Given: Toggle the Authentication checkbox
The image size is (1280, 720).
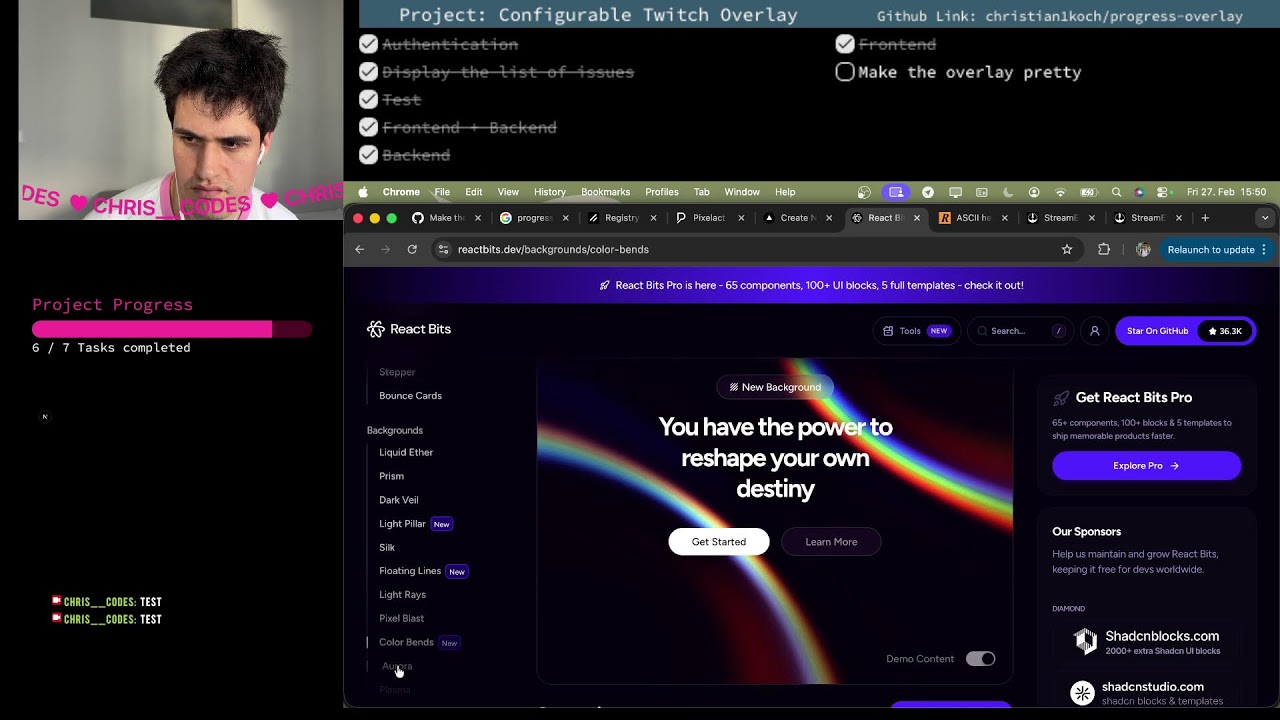Looking at the screenshot, I should click(x=369, y=44).
